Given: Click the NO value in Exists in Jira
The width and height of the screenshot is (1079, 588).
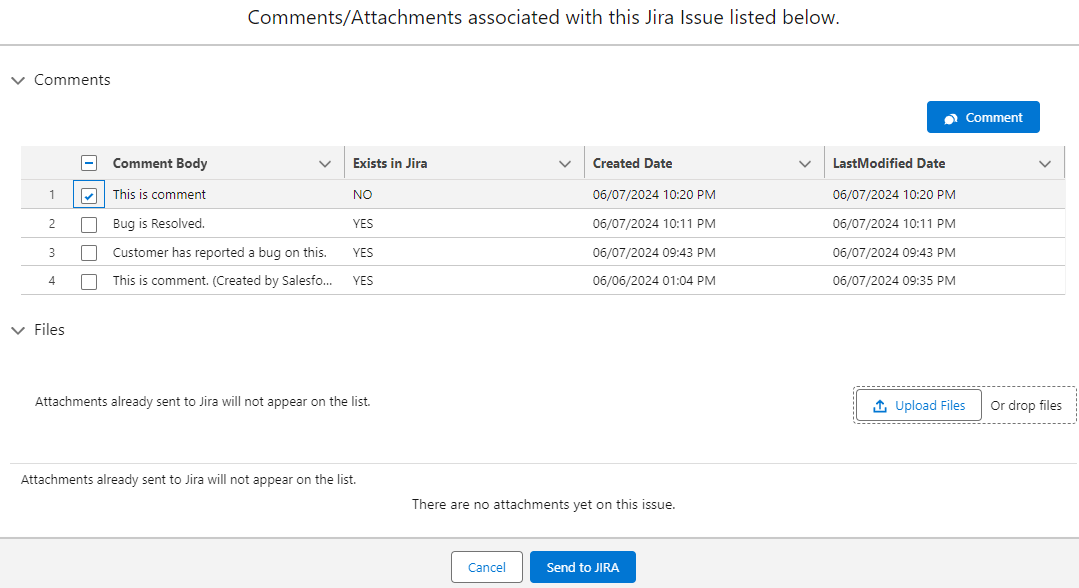Looking at the screenshot, I should coord(363,195).
